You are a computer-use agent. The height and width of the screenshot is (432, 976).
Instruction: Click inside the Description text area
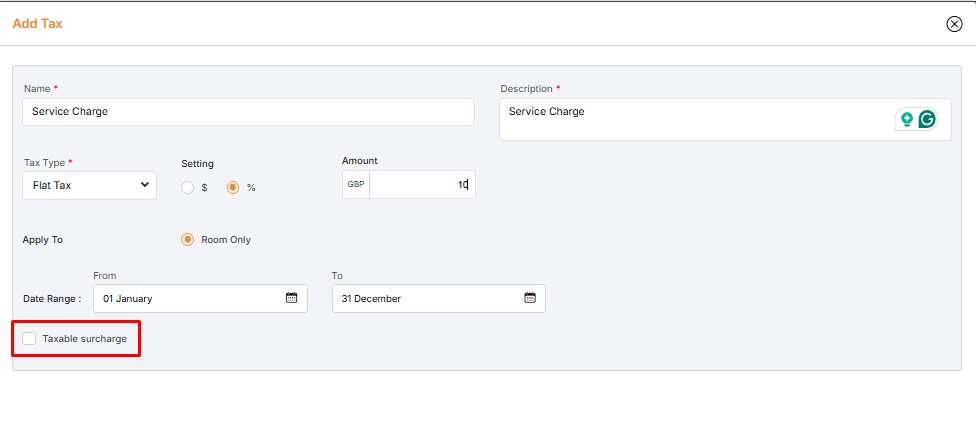click(x=690, y=118)
